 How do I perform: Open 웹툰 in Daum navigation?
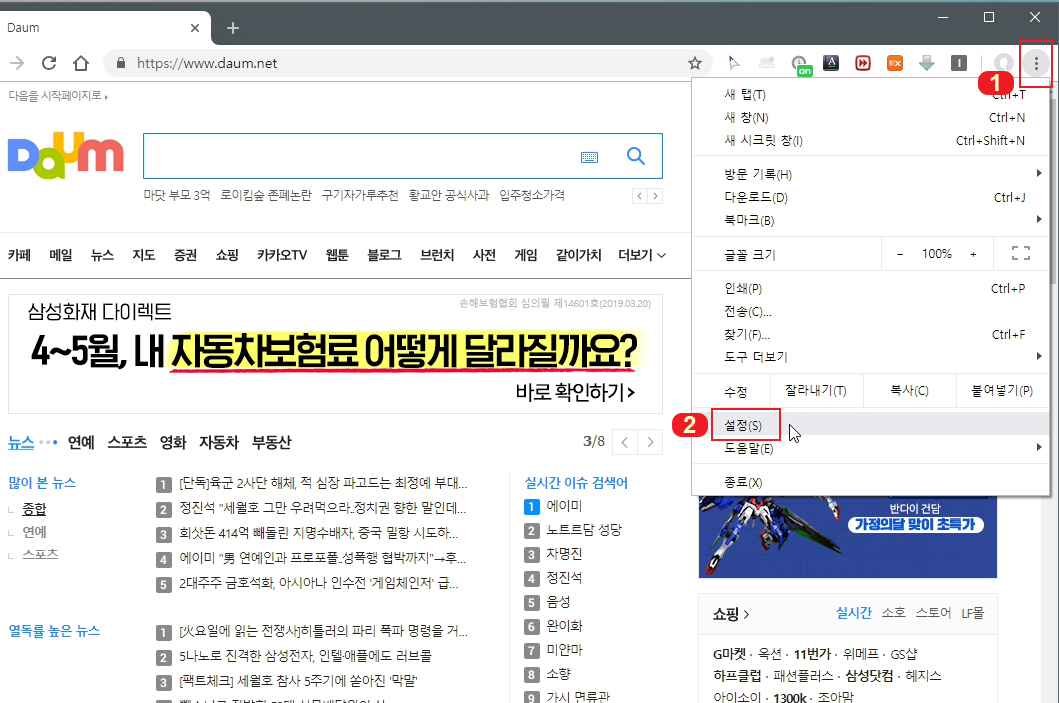[337, 255]
